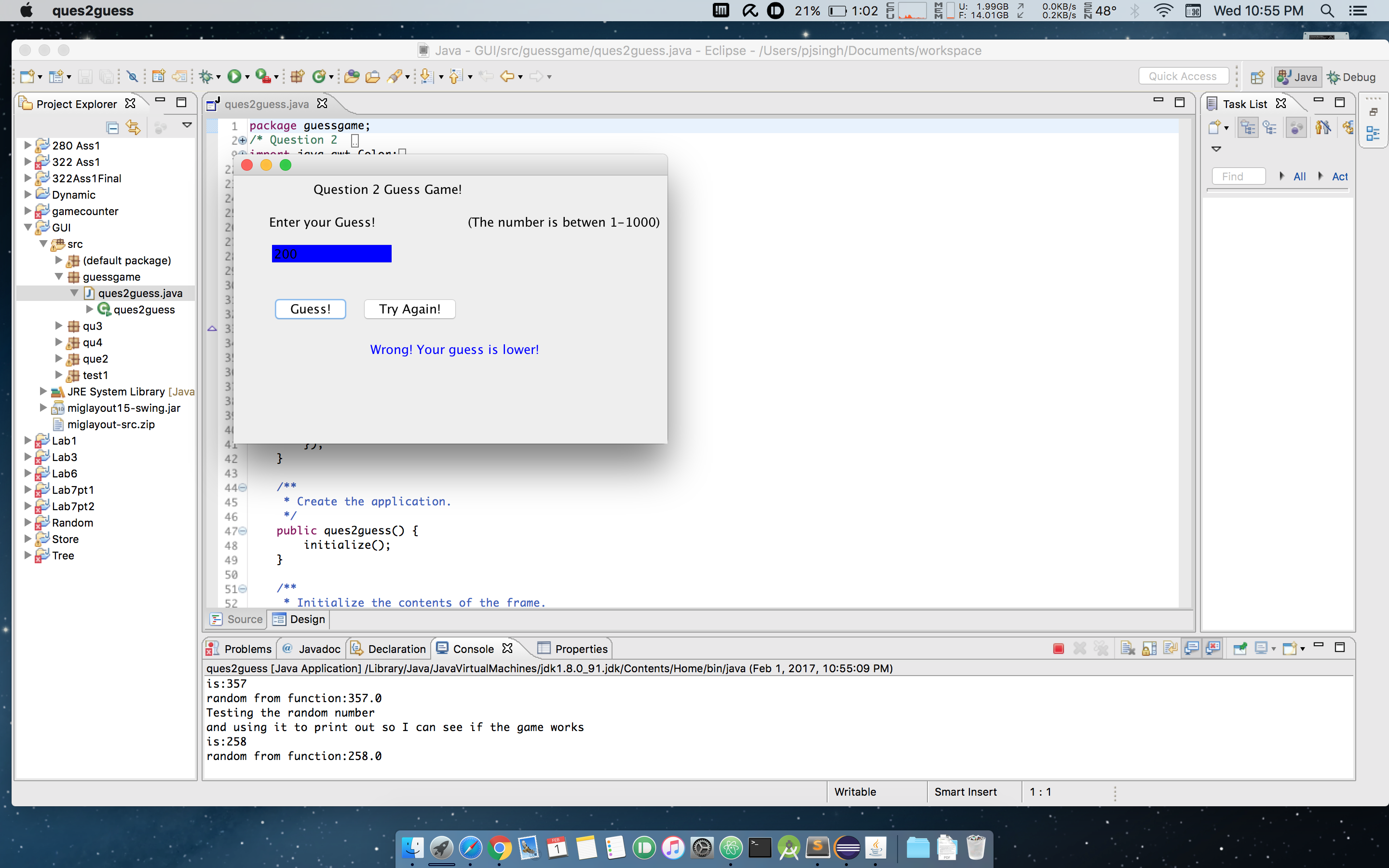Click the Previous Annotation arrow icon
1389x868 pixels.
456,76
